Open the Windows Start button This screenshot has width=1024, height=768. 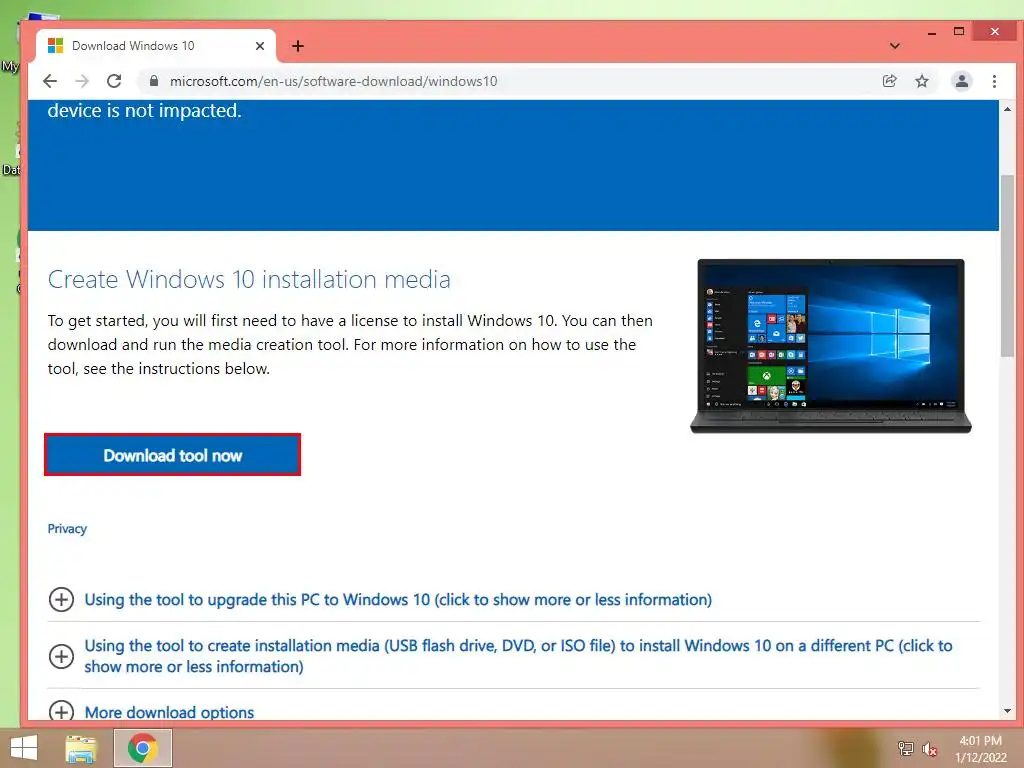pos(24,748)
